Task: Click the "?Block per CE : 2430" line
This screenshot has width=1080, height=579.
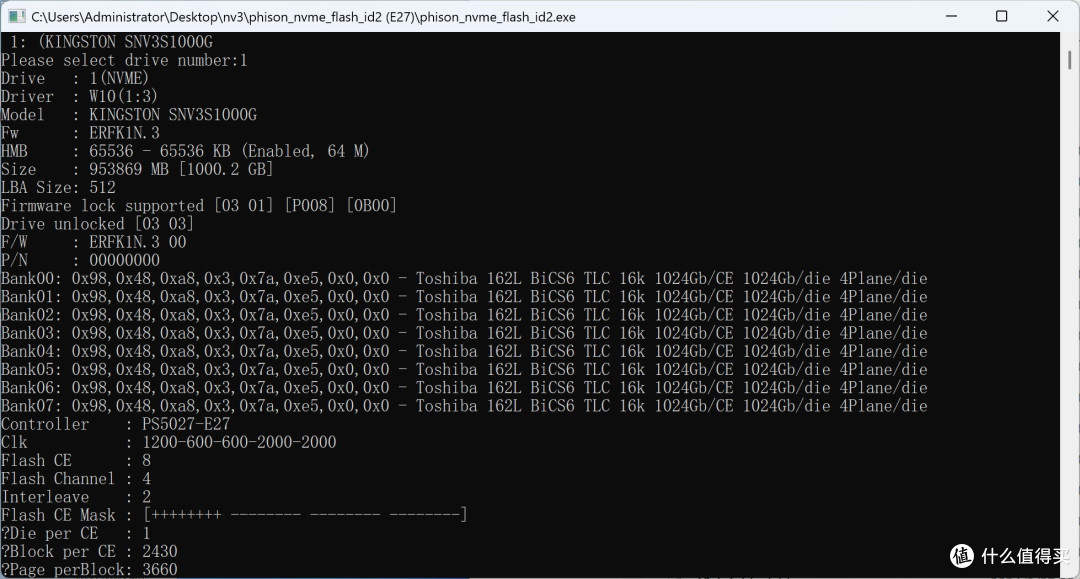Action: (x=90, y=551)
